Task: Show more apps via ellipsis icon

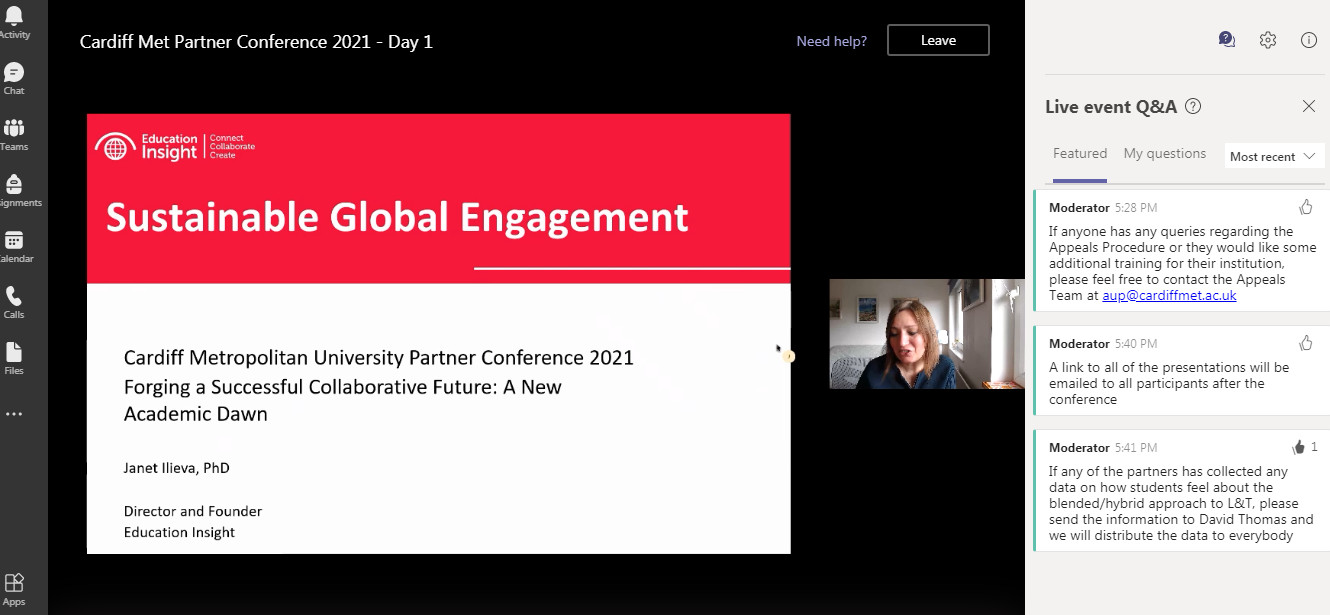Action: (14, 414)
